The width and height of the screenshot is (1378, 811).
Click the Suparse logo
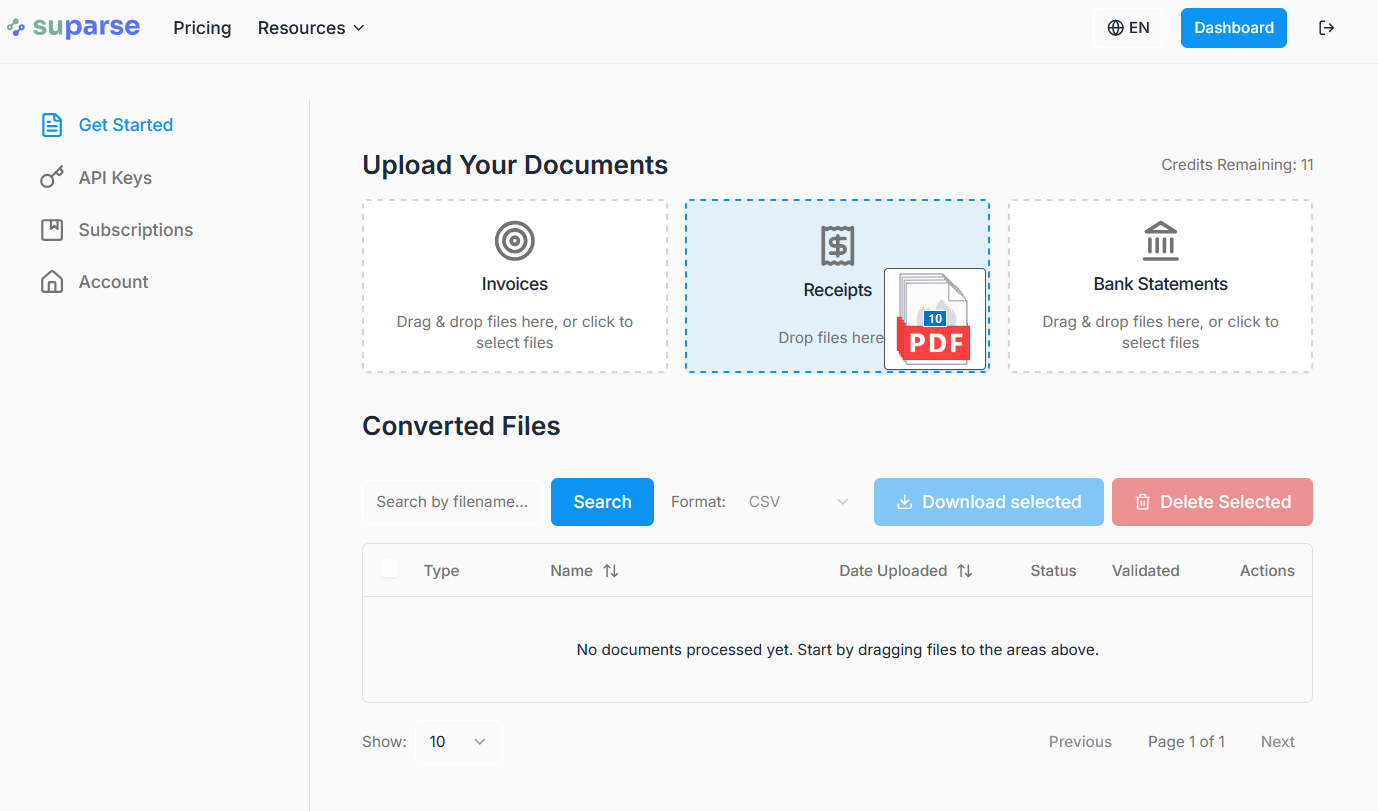74,28
